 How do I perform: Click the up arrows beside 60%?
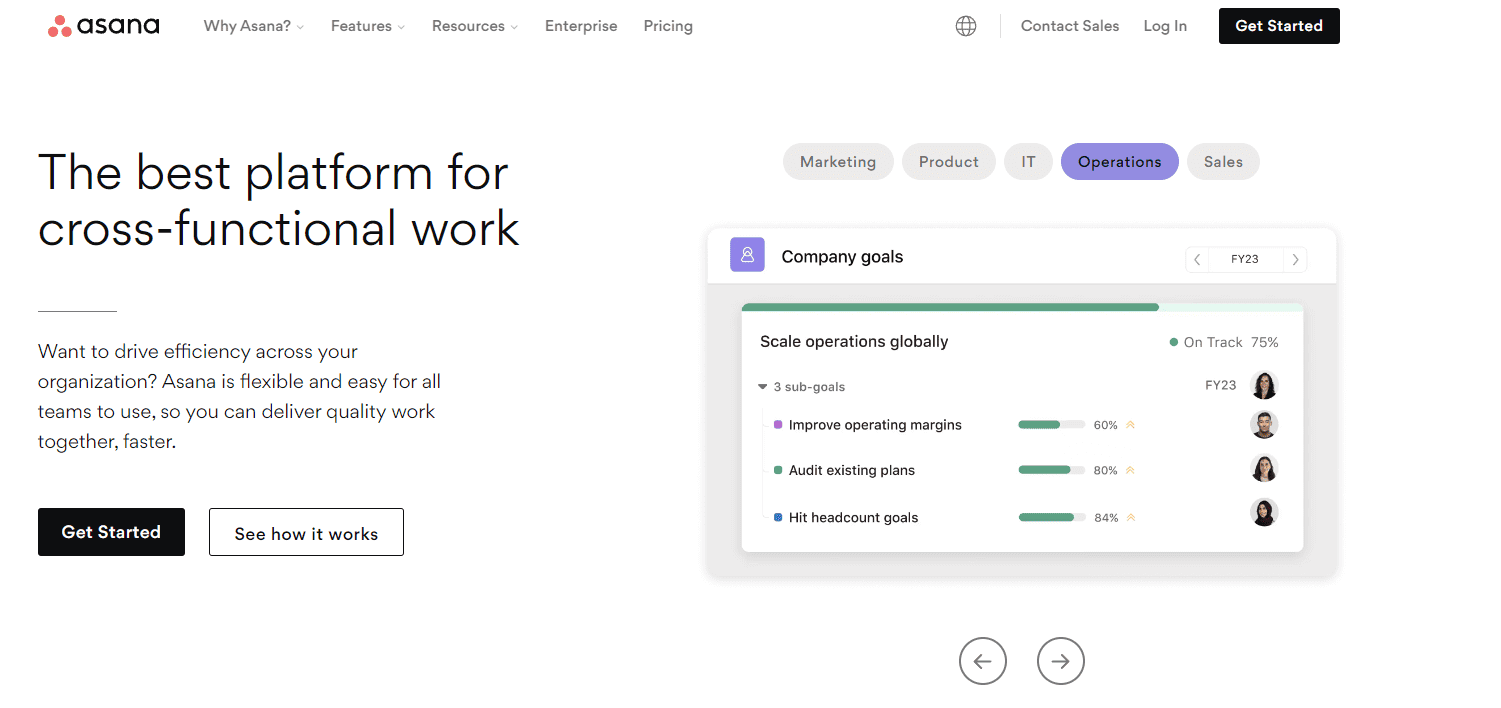point(1131,425)
